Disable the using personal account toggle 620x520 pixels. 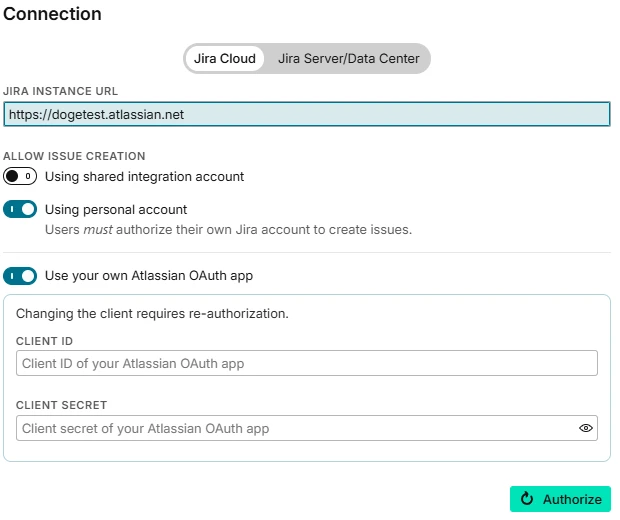(20, 209)
